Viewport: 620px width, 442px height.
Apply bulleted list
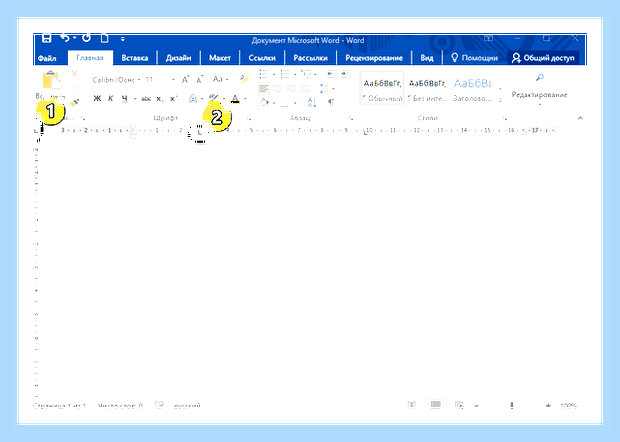click(263, 74)
